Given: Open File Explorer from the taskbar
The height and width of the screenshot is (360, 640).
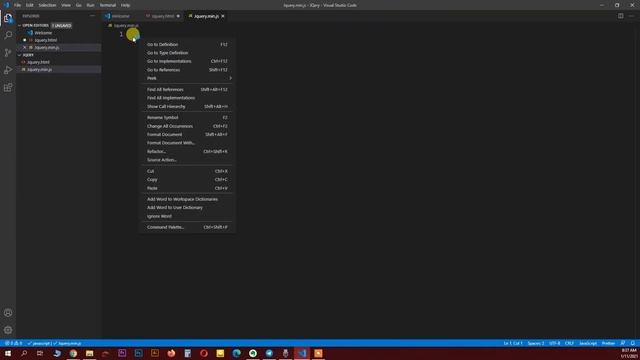Looking at the screenshot, I should (x=89, y=353).
